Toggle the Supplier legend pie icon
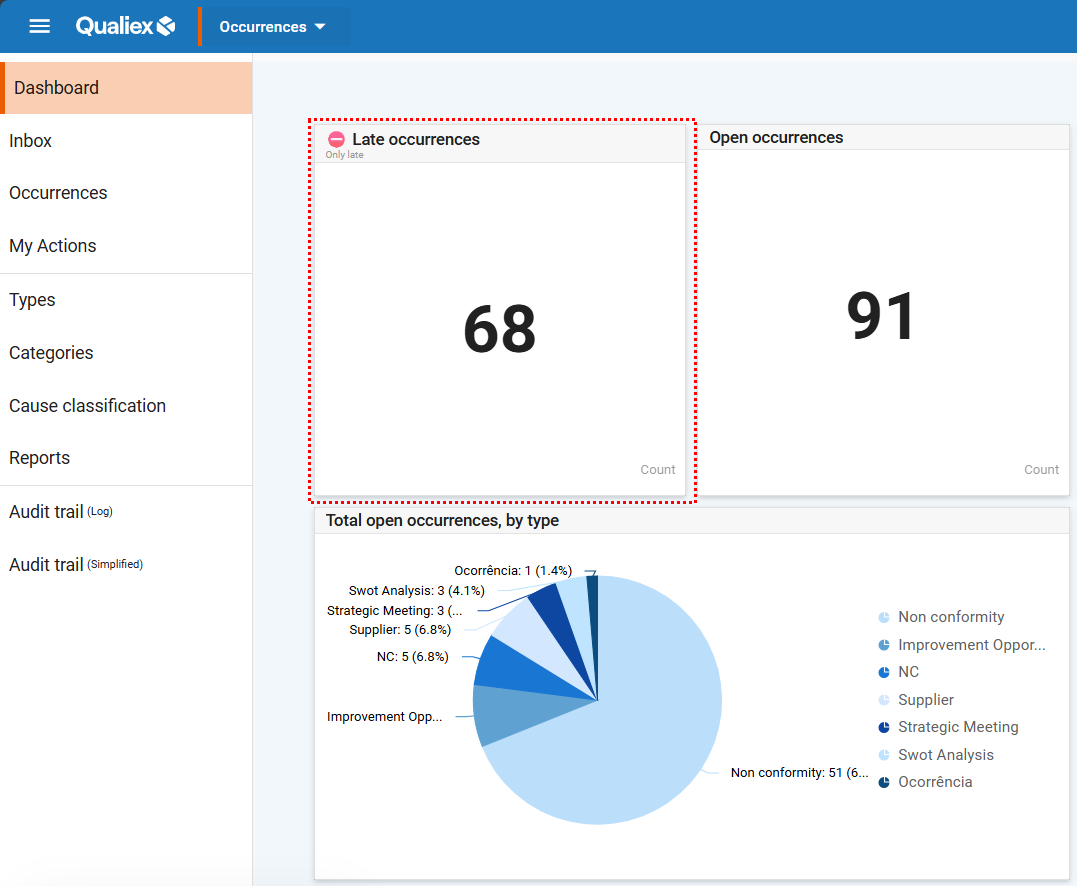The image size is (1077, 886). (x=884, y=700)
